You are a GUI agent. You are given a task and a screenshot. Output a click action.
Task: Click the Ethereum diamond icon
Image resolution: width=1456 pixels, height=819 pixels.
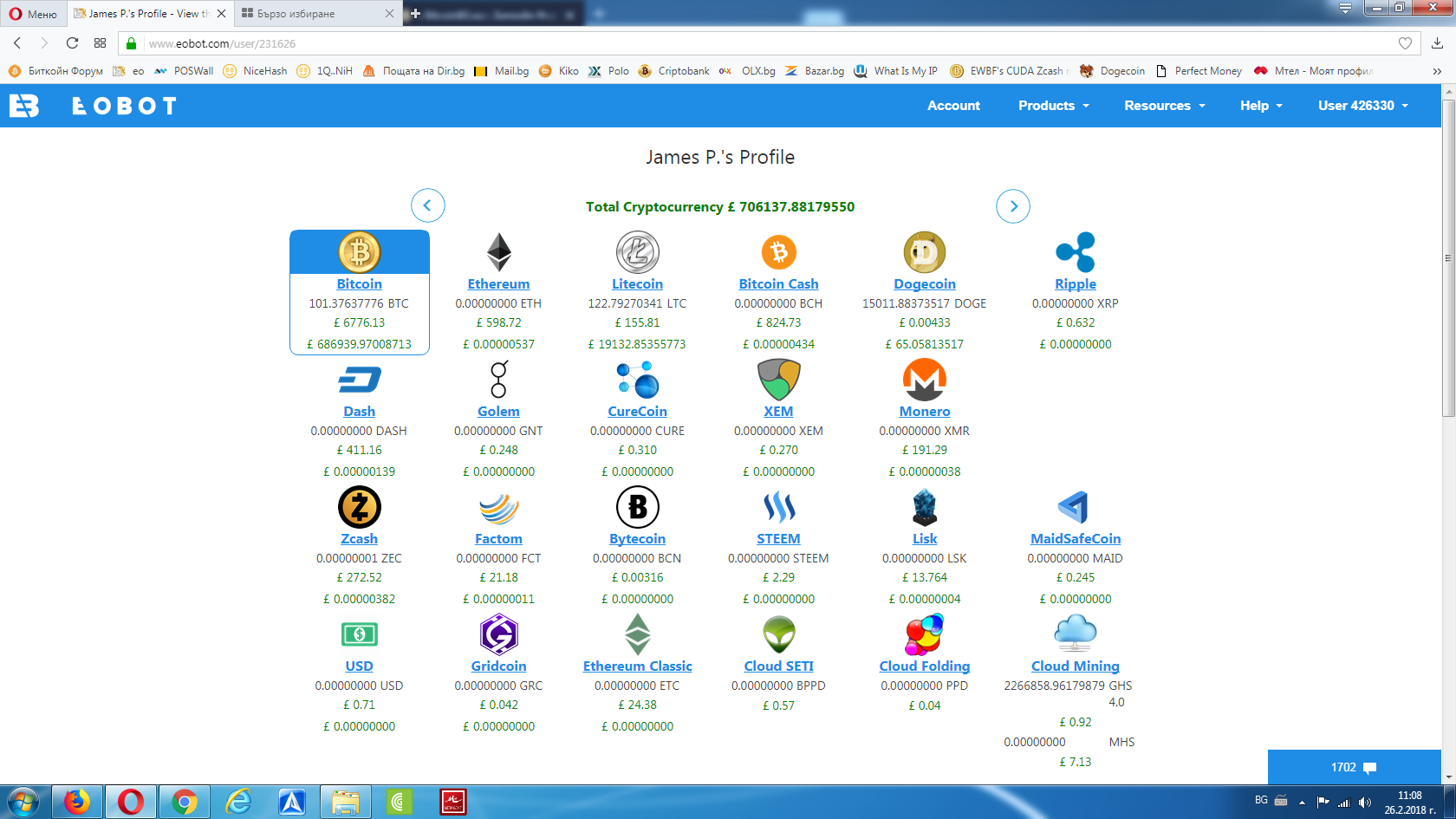(498, 252)
